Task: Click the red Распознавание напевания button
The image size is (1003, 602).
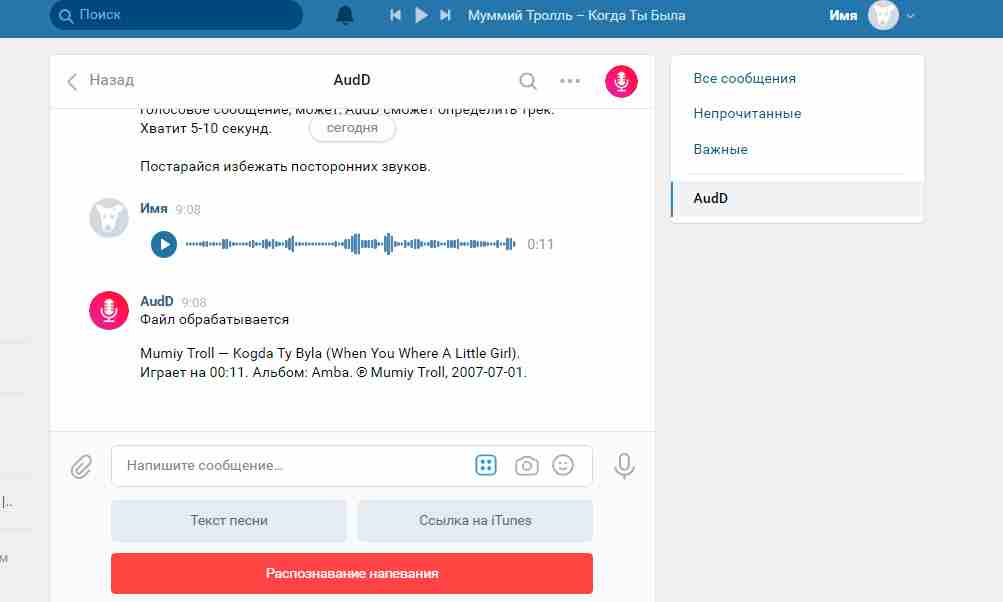Action: point(352,573)
